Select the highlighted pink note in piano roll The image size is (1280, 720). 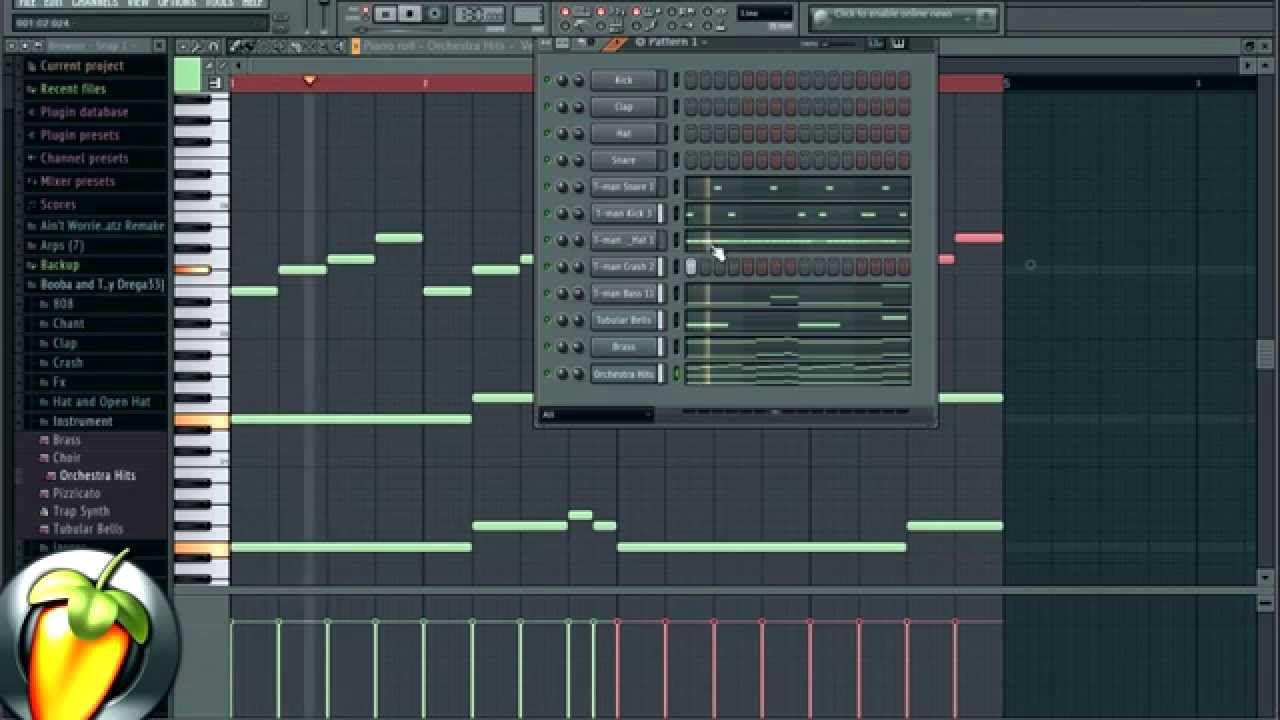[x=978, y=238]
